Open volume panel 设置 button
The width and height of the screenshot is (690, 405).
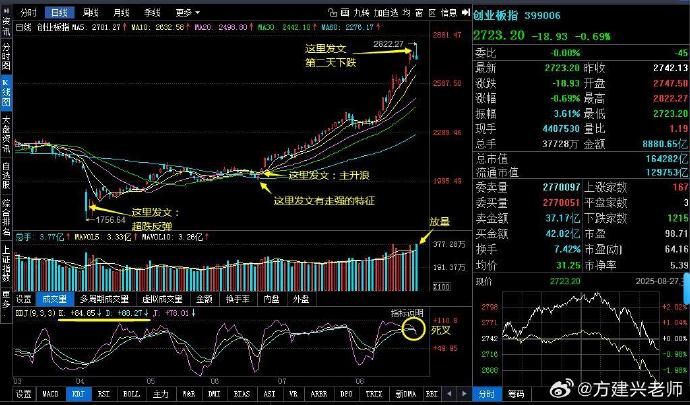[24, 299]
